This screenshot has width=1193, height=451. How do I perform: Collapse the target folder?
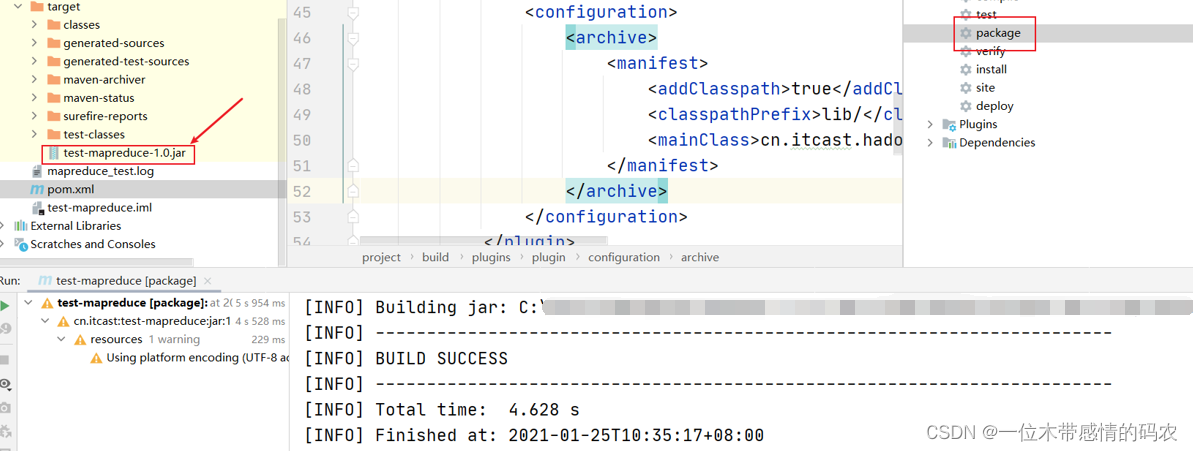tap(17, 7)
